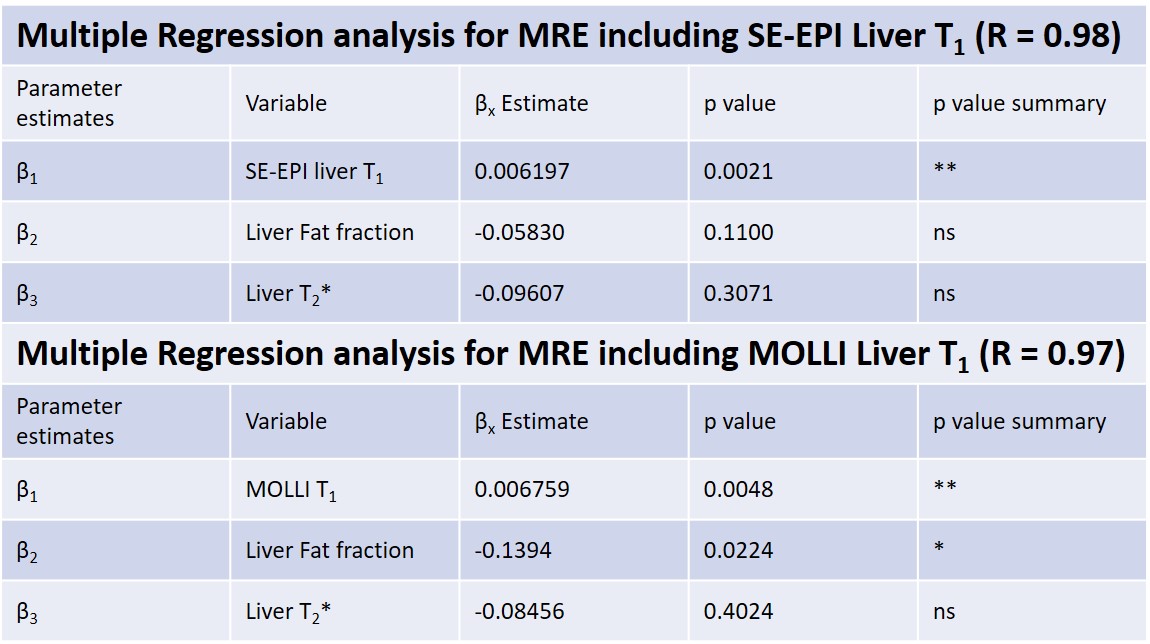1150x644 pixels.
Task: Click the 0.006197 estimate value
Action: click(522, 171)
